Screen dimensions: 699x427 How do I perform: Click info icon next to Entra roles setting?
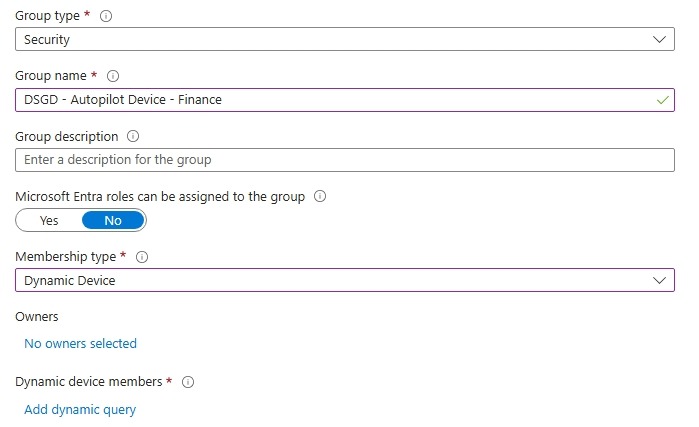[x=320, y=197]
